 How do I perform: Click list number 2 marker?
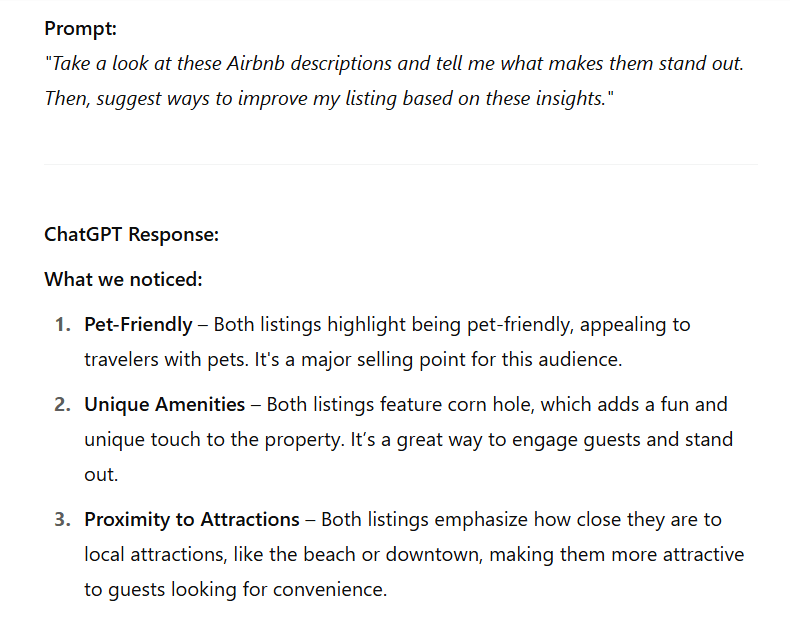pyautogui.click(x=63, y=404)
